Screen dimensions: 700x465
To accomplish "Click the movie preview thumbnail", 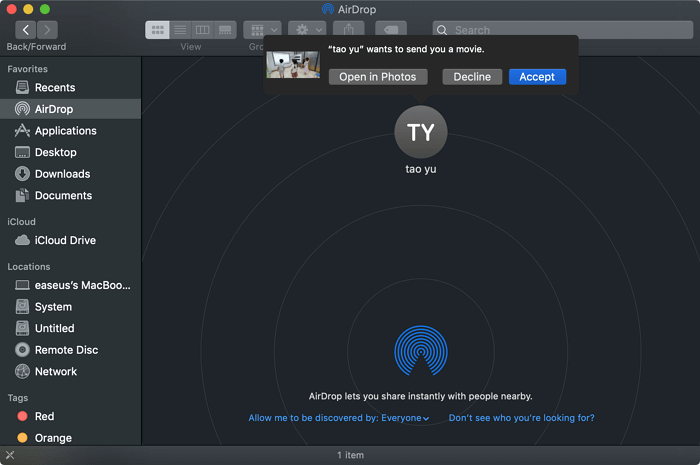I will pos(293,65).
